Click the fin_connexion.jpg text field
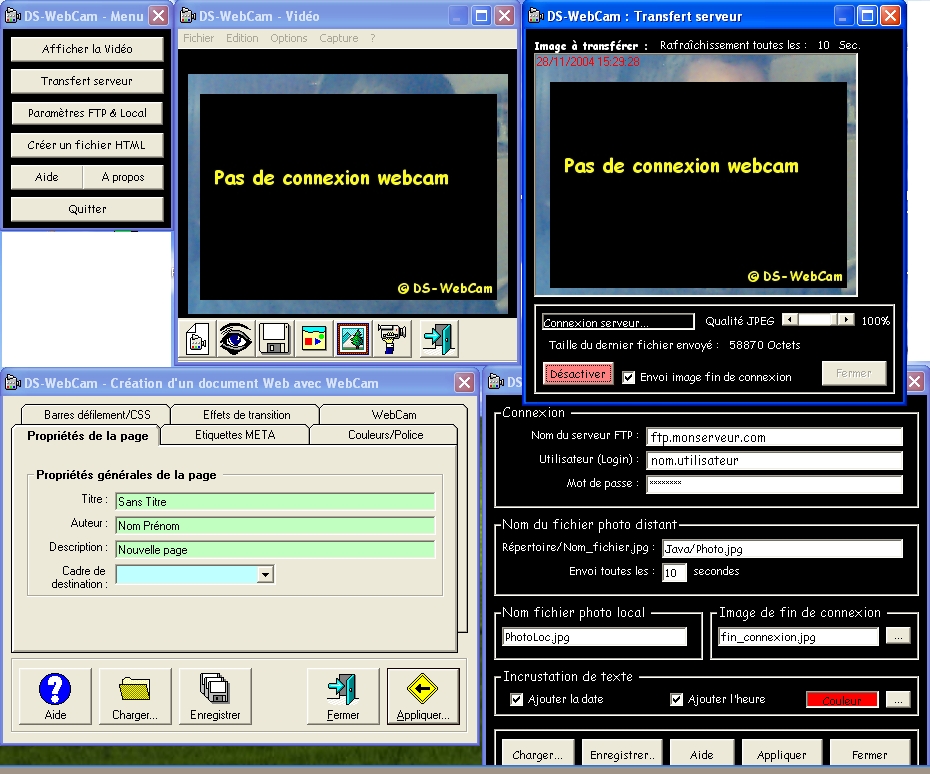This screenshot has width=930, height=774. (798, 637)
